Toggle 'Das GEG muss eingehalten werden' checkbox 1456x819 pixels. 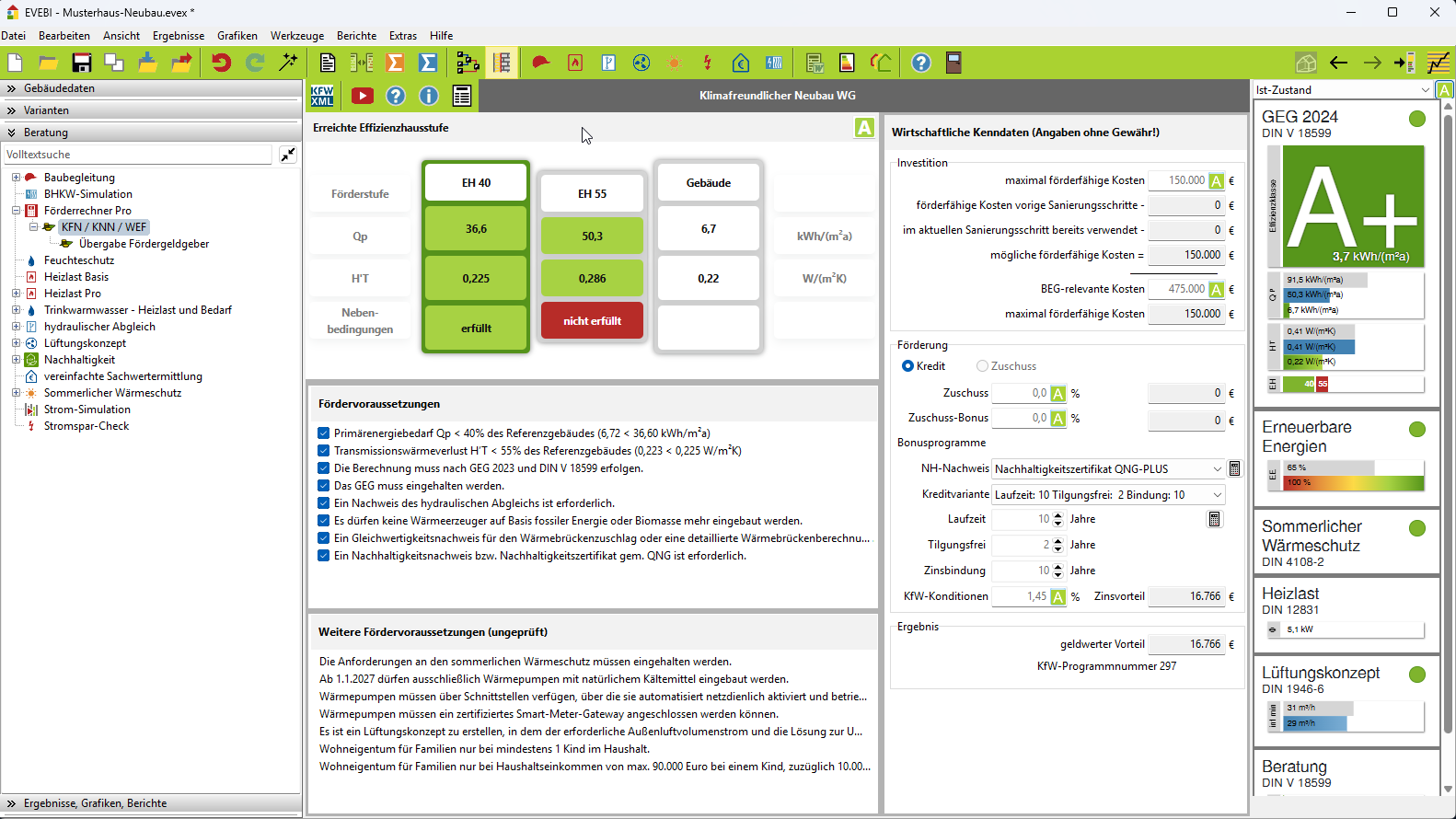324,486
